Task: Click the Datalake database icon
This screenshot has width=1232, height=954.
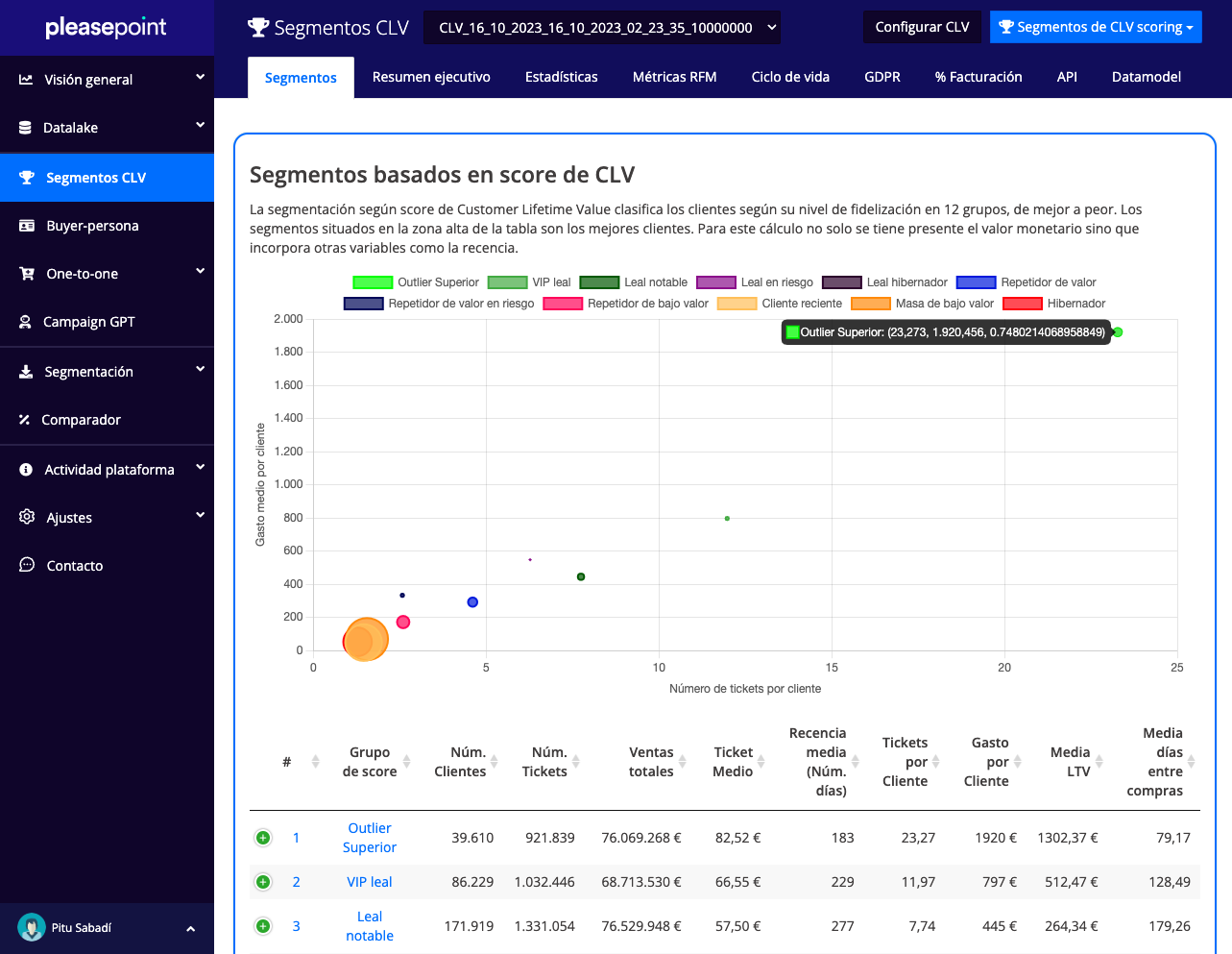Action: point(26,128)
